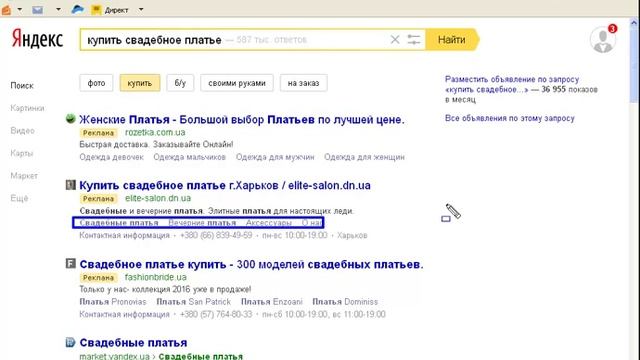
Task: Open Женские Платья - Большой выбор result
Action: point(242,120)
